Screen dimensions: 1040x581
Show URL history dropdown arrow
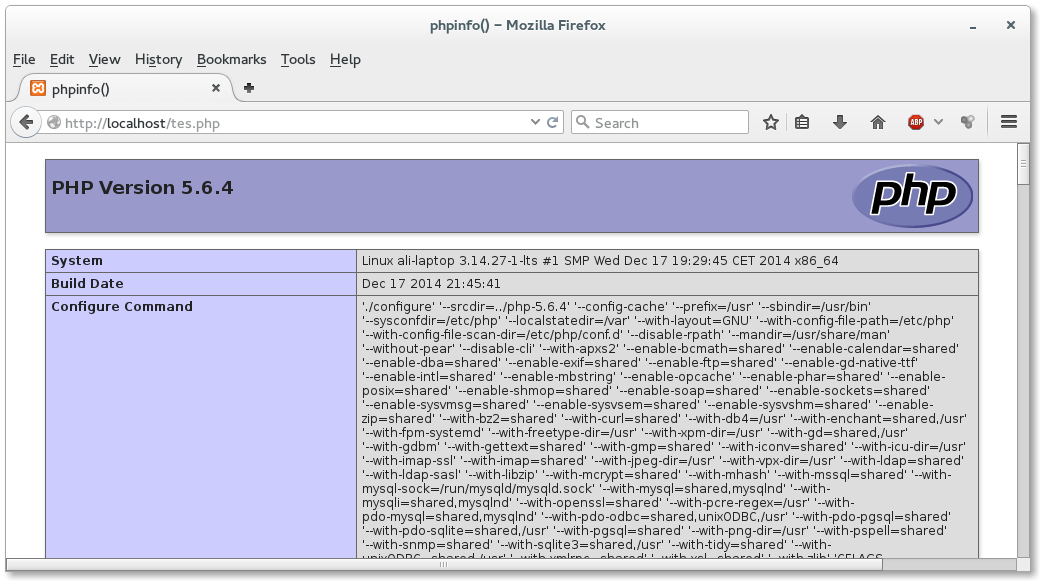point(535,123)
